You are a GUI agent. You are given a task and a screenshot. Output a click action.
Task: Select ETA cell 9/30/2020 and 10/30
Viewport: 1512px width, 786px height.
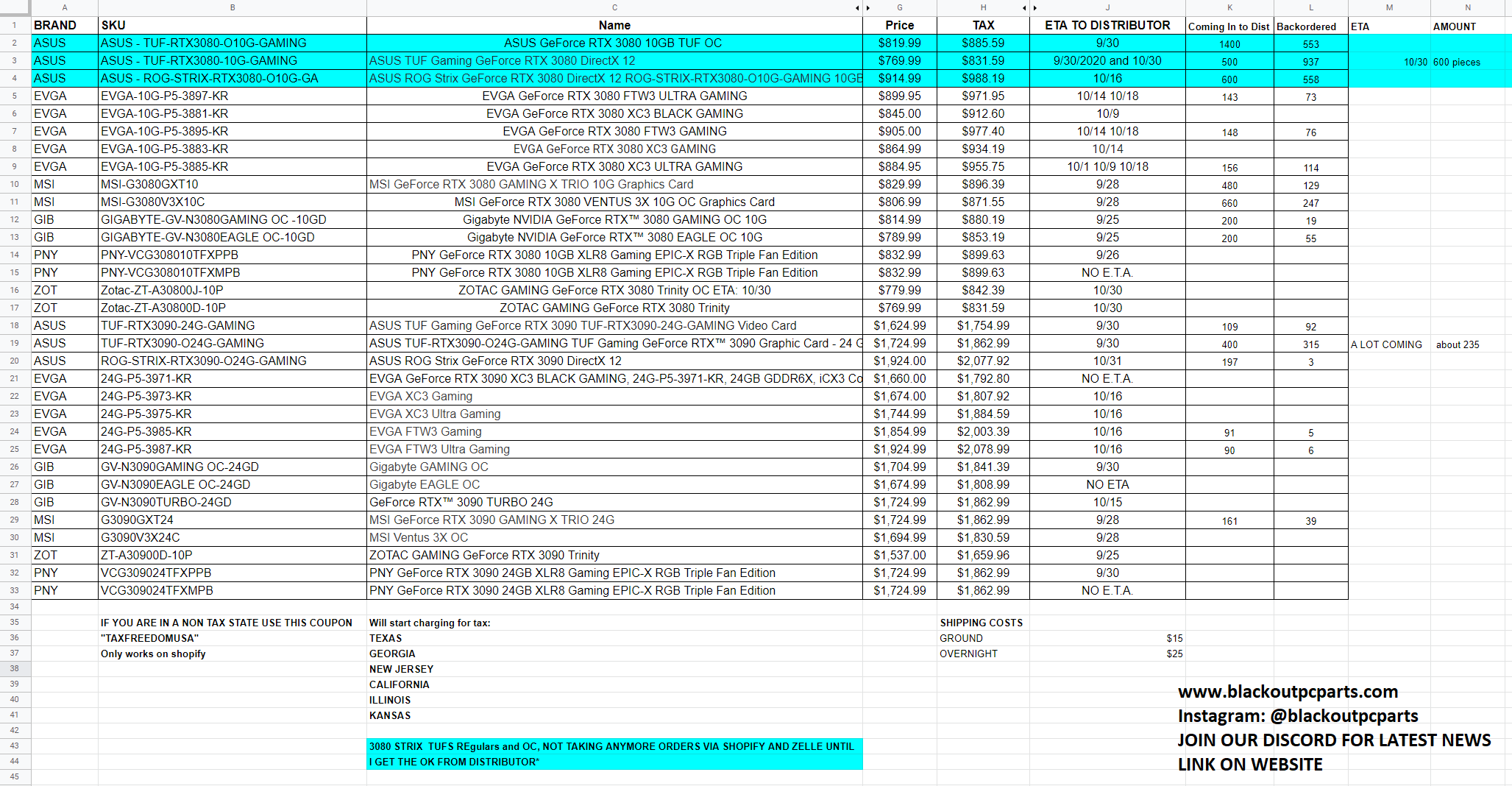[1107, 60]
